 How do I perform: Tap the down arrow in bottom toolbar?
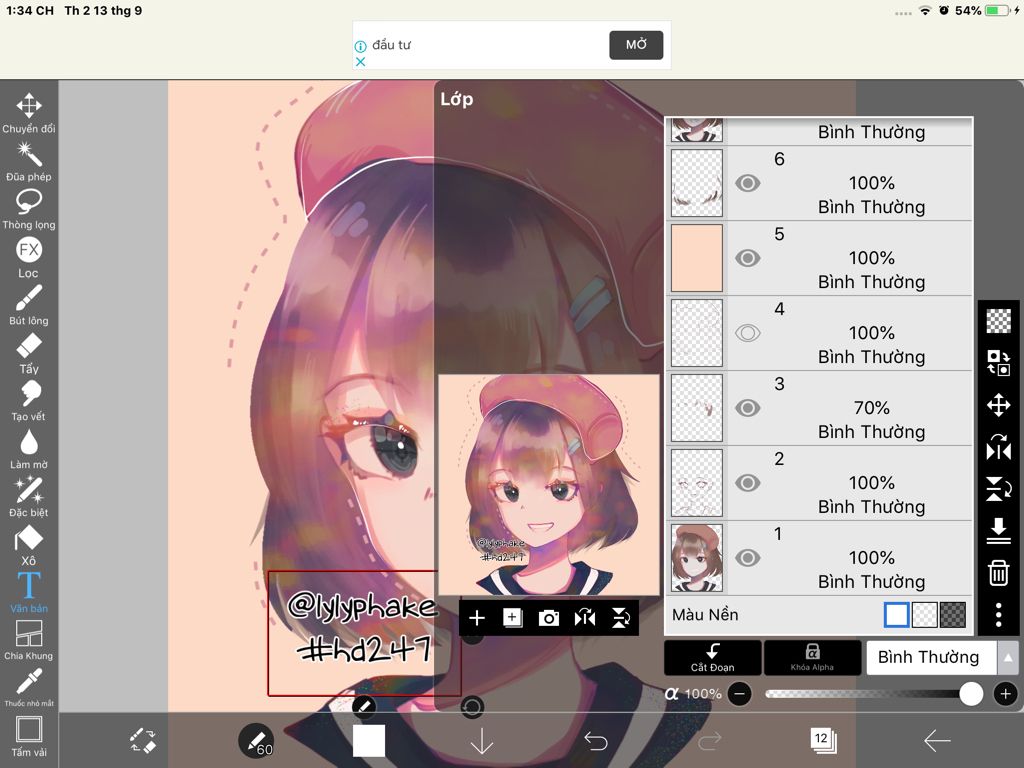(482, 741)
